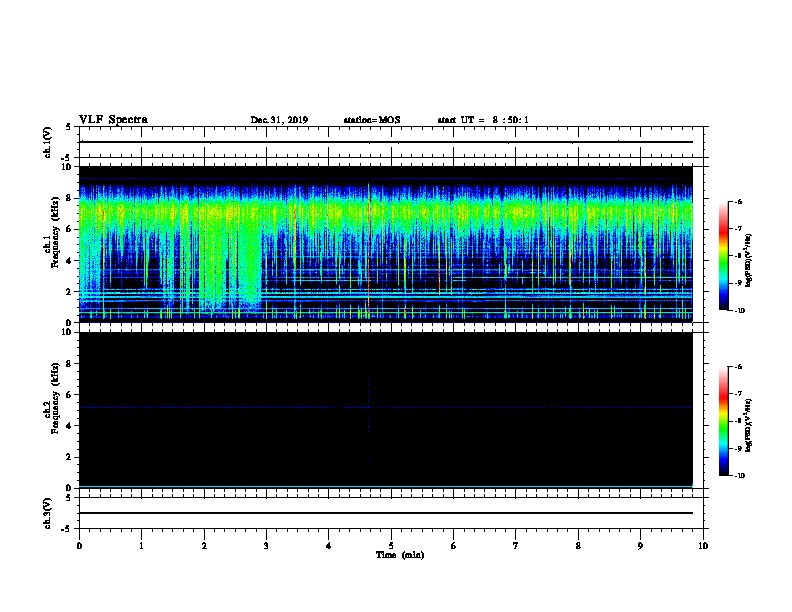Click the time axis tick label "3"
The height and width of the screenshot is (612, 792).
point(266,546)
